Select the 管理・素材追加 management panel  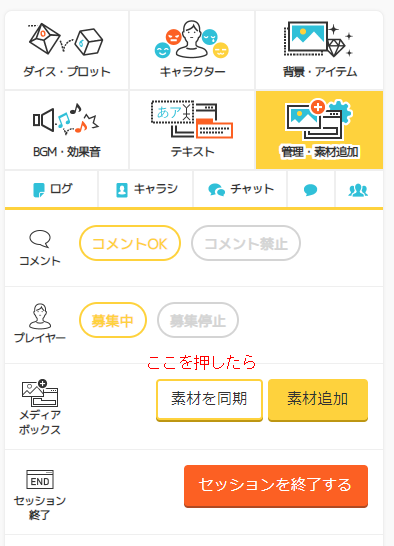(x=319, y=130)
